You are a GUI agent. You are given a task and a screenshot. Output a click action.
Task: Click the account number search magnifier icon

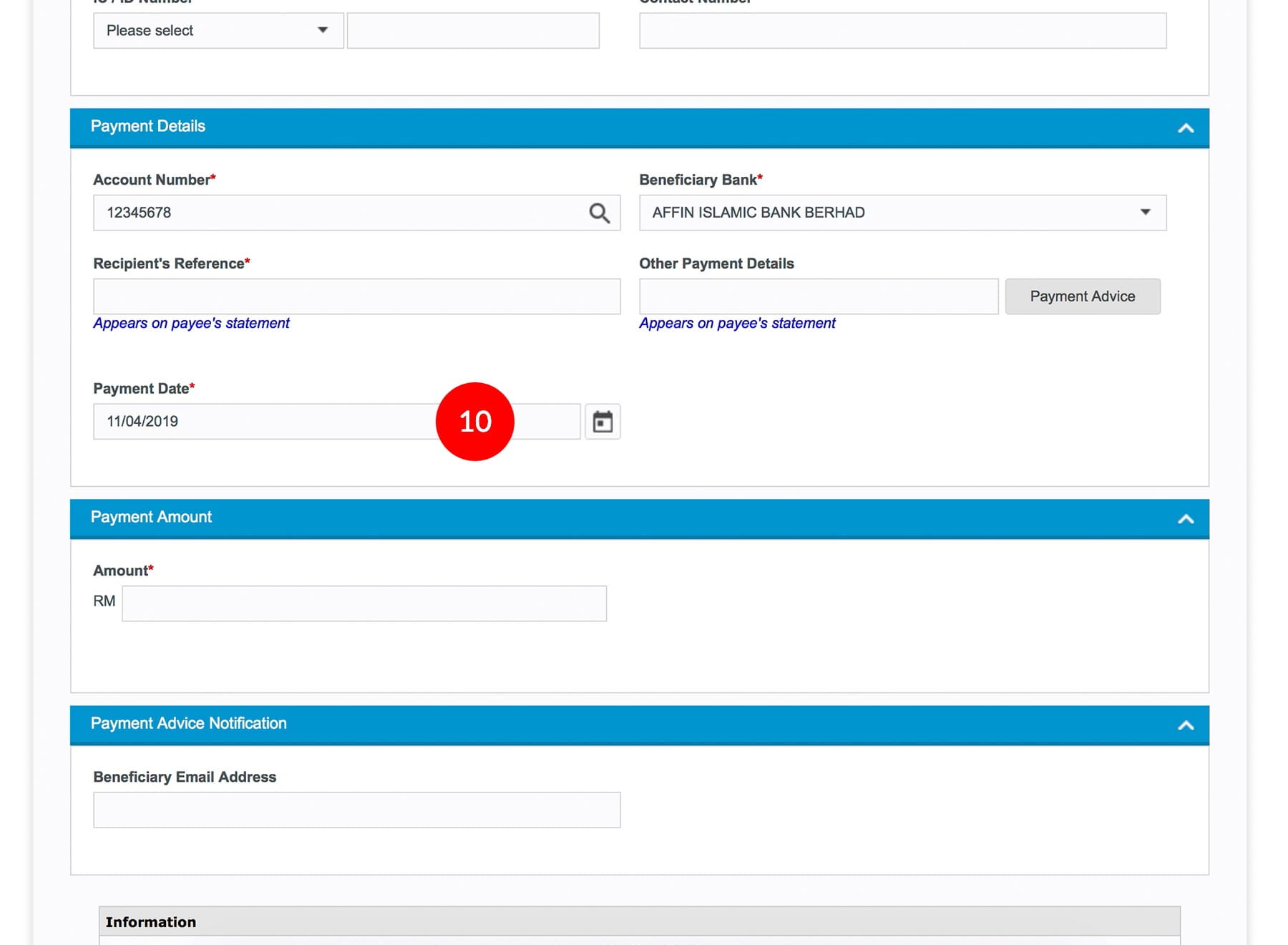[599, 213]
